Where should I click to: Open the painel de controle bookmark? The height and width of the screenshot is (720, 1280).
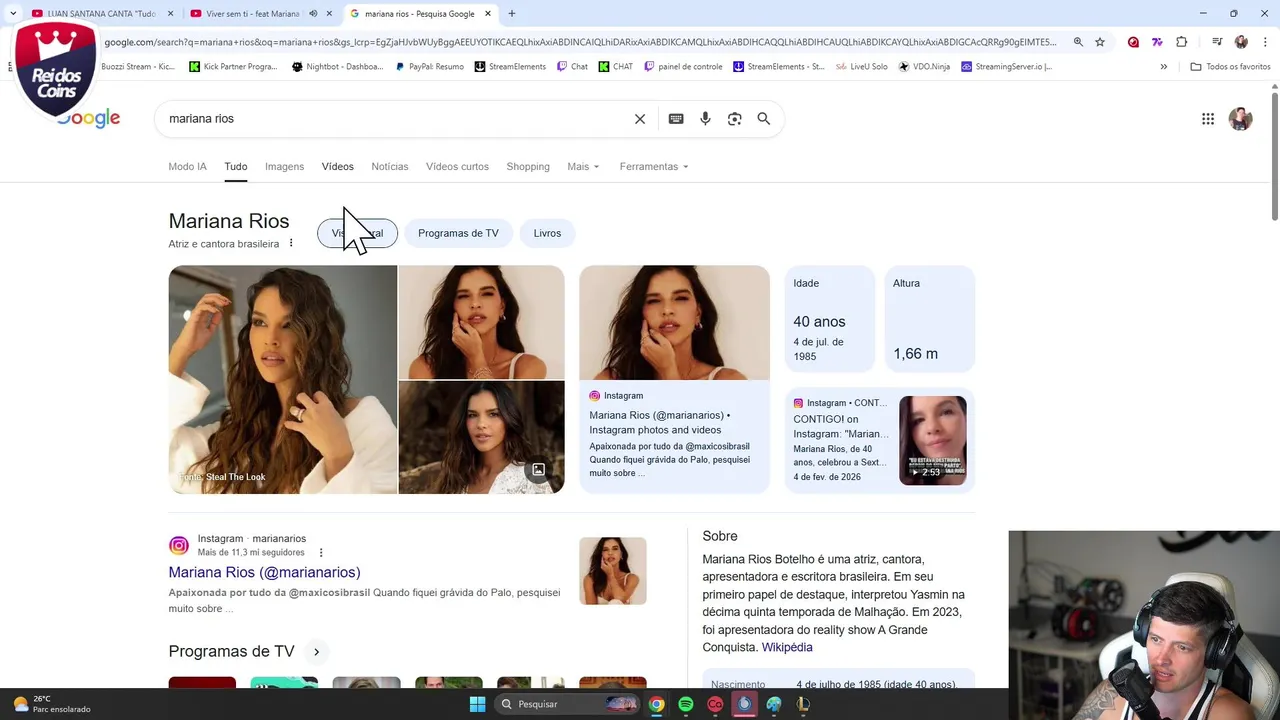pyautogui.click(x=683, y=67)
